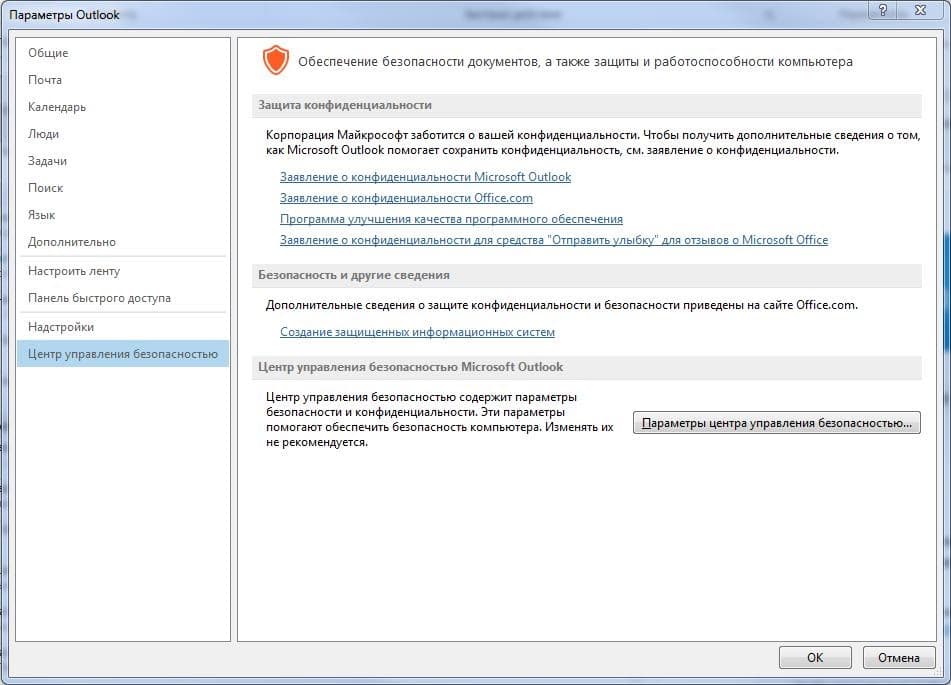Open the Надстройки category
The image size is (951, 685).
[123, 327]
